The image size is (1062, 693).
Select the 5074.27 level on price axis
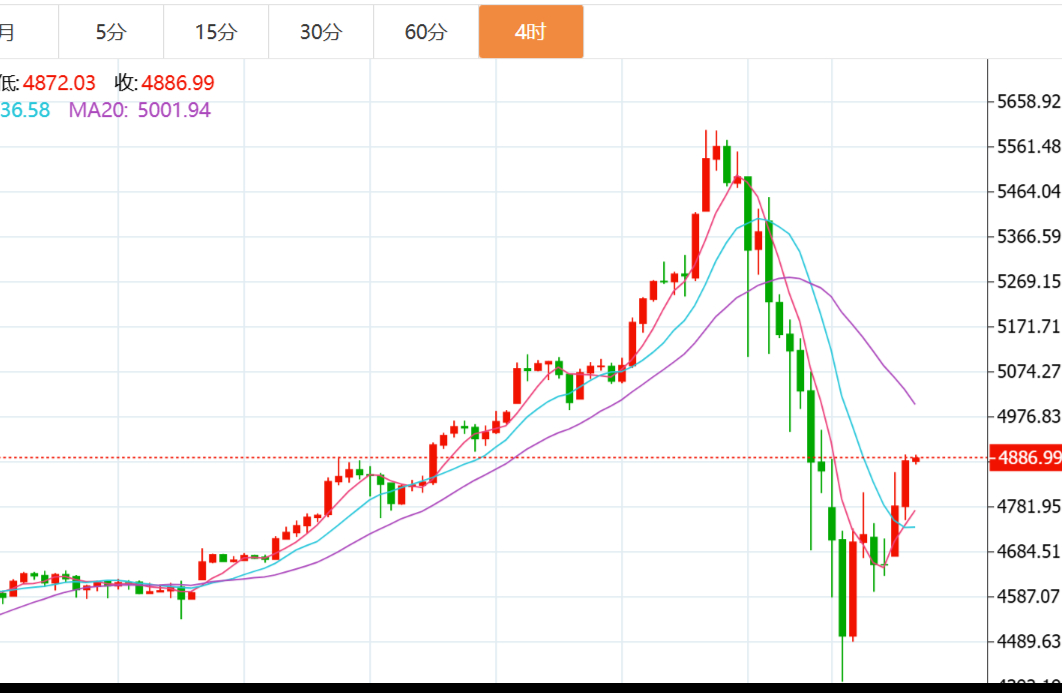tap(1028, 372)
